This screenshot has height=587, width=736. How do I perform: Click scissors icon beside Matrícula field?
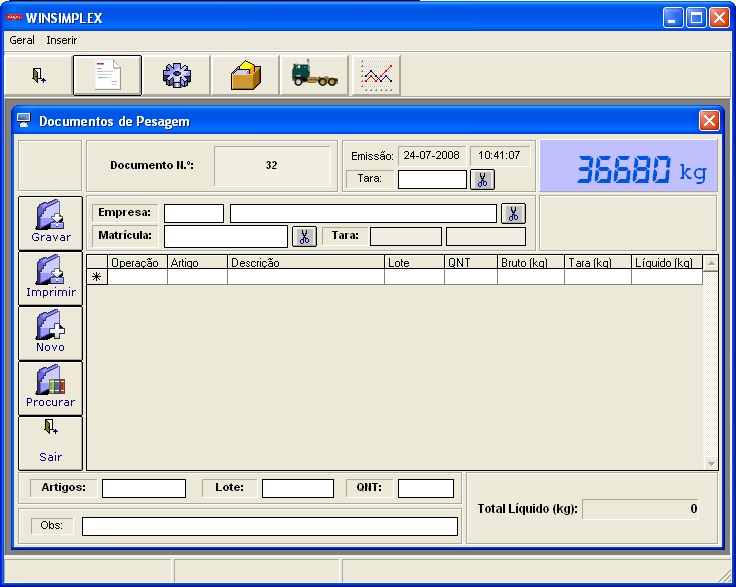304,236
